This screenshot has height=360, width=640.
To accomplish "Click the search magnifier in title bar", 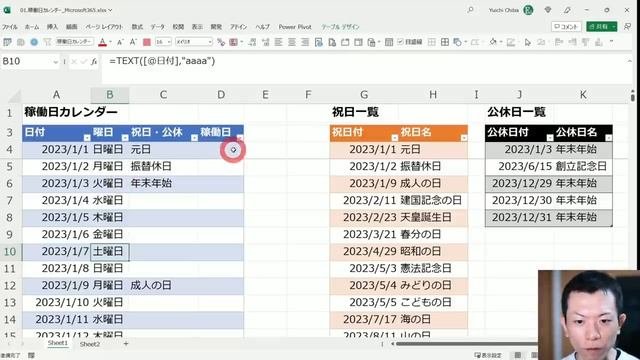I will pyautogui.click(x=471, y=10).
